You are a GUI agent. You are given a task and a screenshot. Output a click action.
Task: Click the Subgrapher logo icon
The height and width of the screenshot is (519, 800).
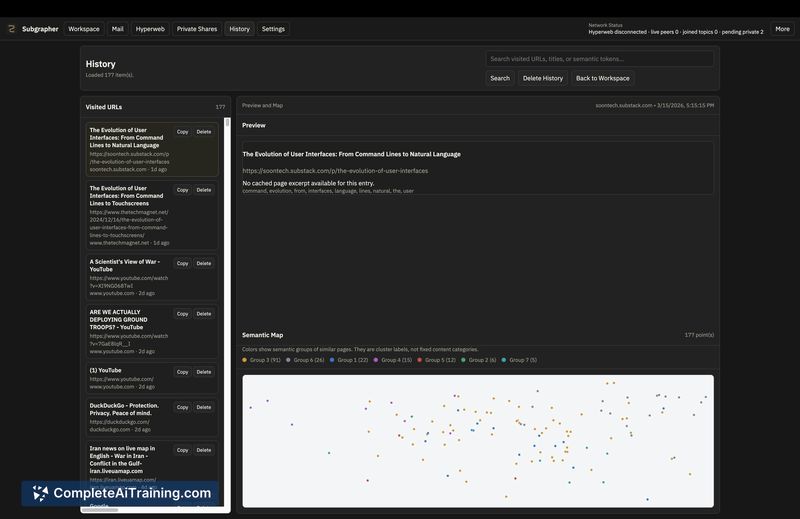(11, 29)
